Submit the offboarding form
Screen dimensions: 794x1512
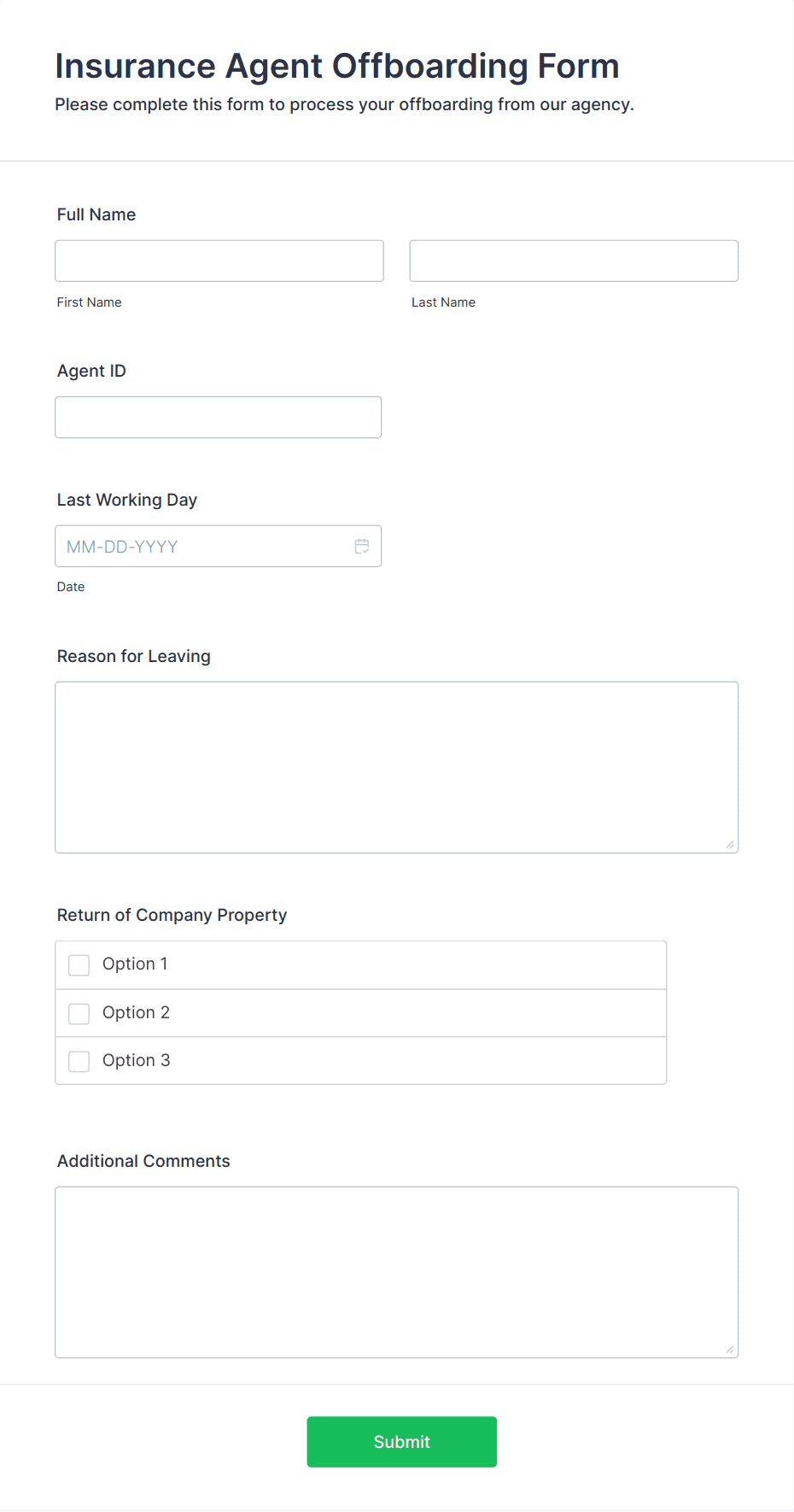click(402, 1442)
